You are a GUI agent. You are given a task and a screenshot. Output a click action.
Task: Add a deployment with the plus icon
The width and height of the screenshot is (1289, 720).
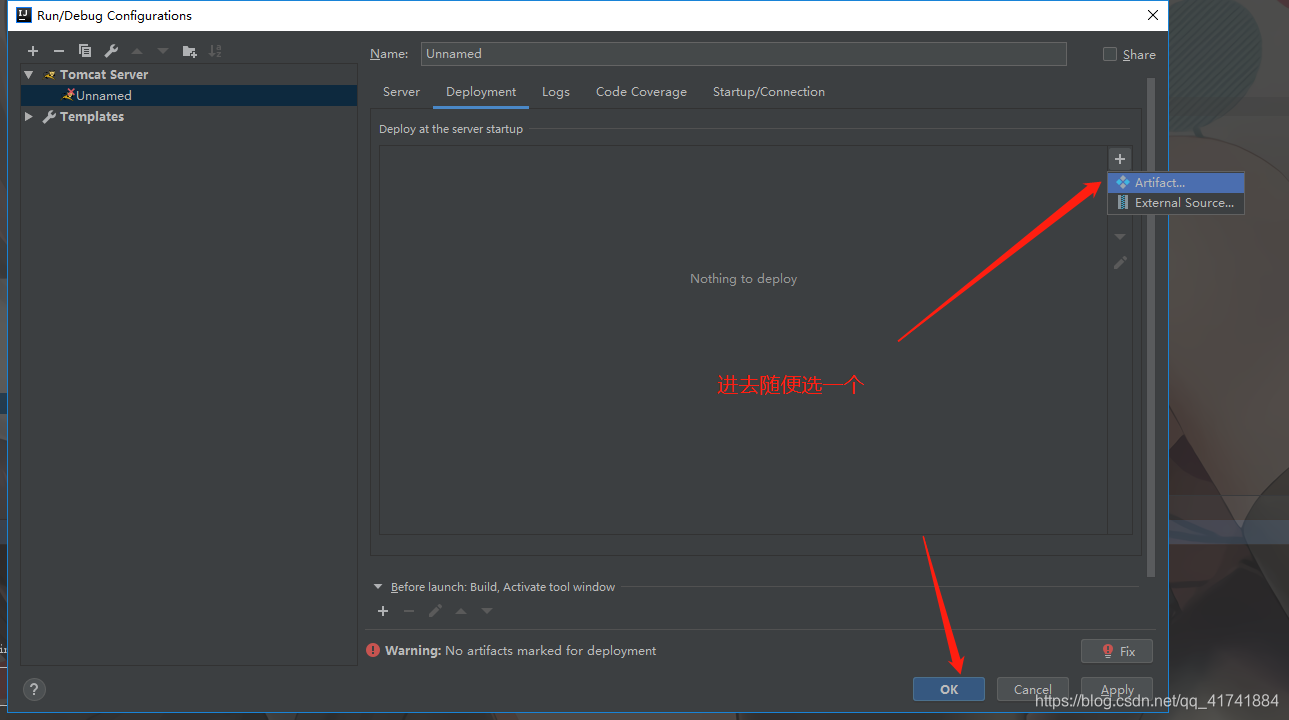(x=1120, y=159)
